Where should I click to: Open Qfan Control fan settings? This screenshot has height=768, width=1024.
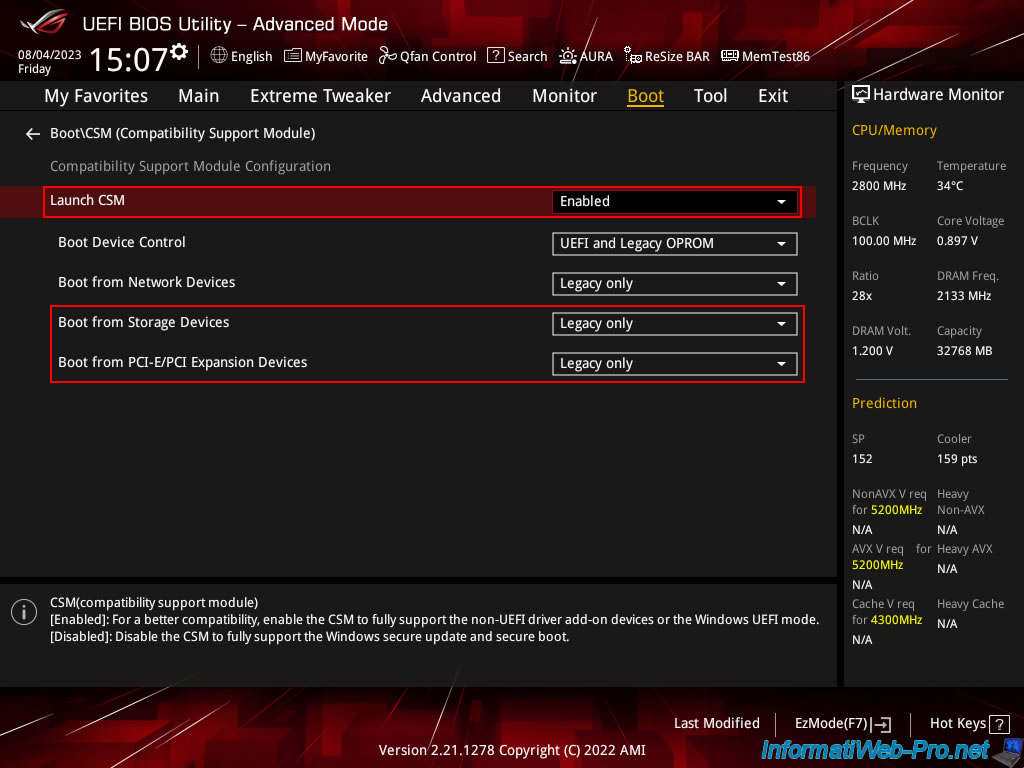point(427,56)
